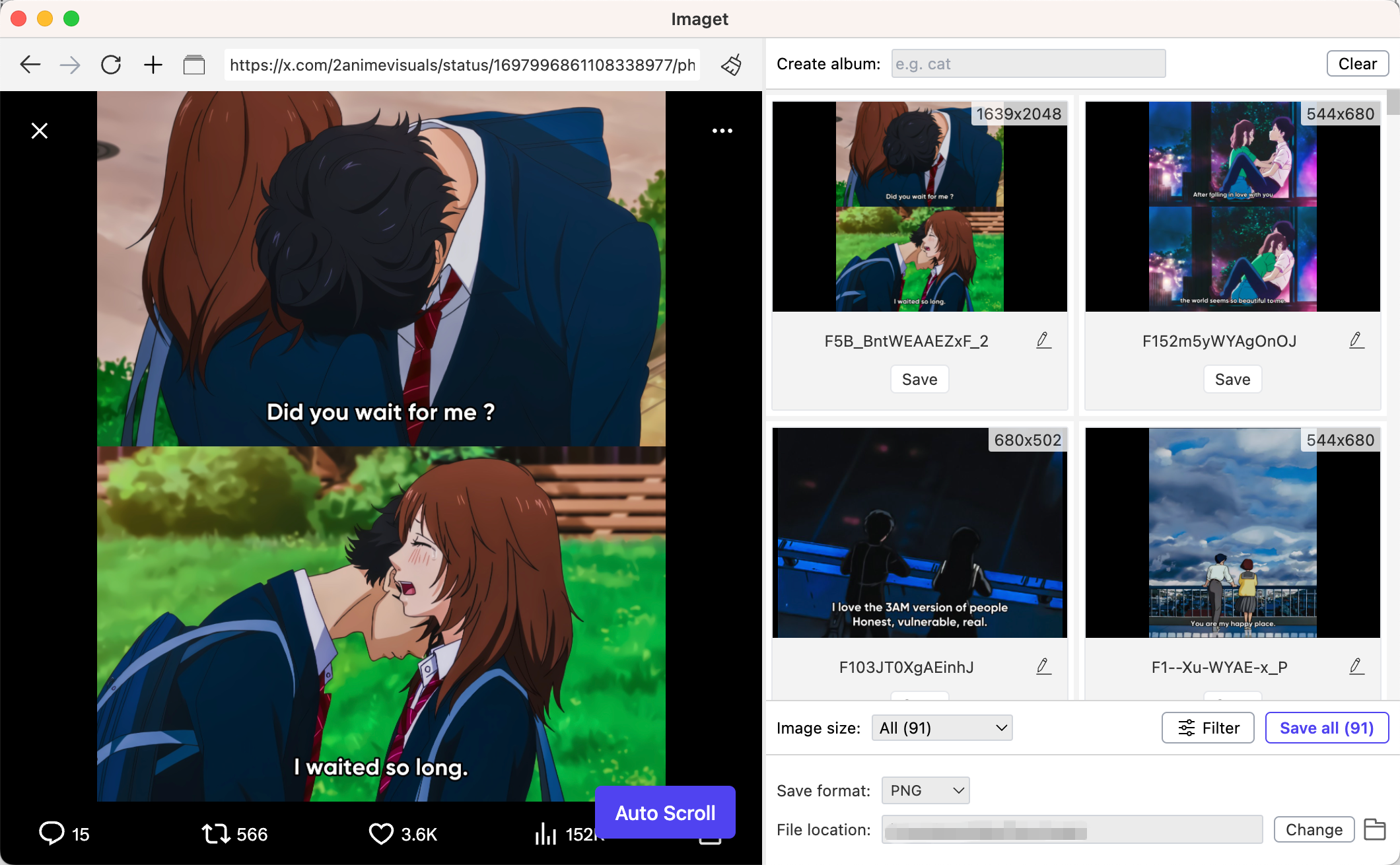Save all 91 images
The height and width of the screenshot is (865, 1400).
coord(1327,728)
